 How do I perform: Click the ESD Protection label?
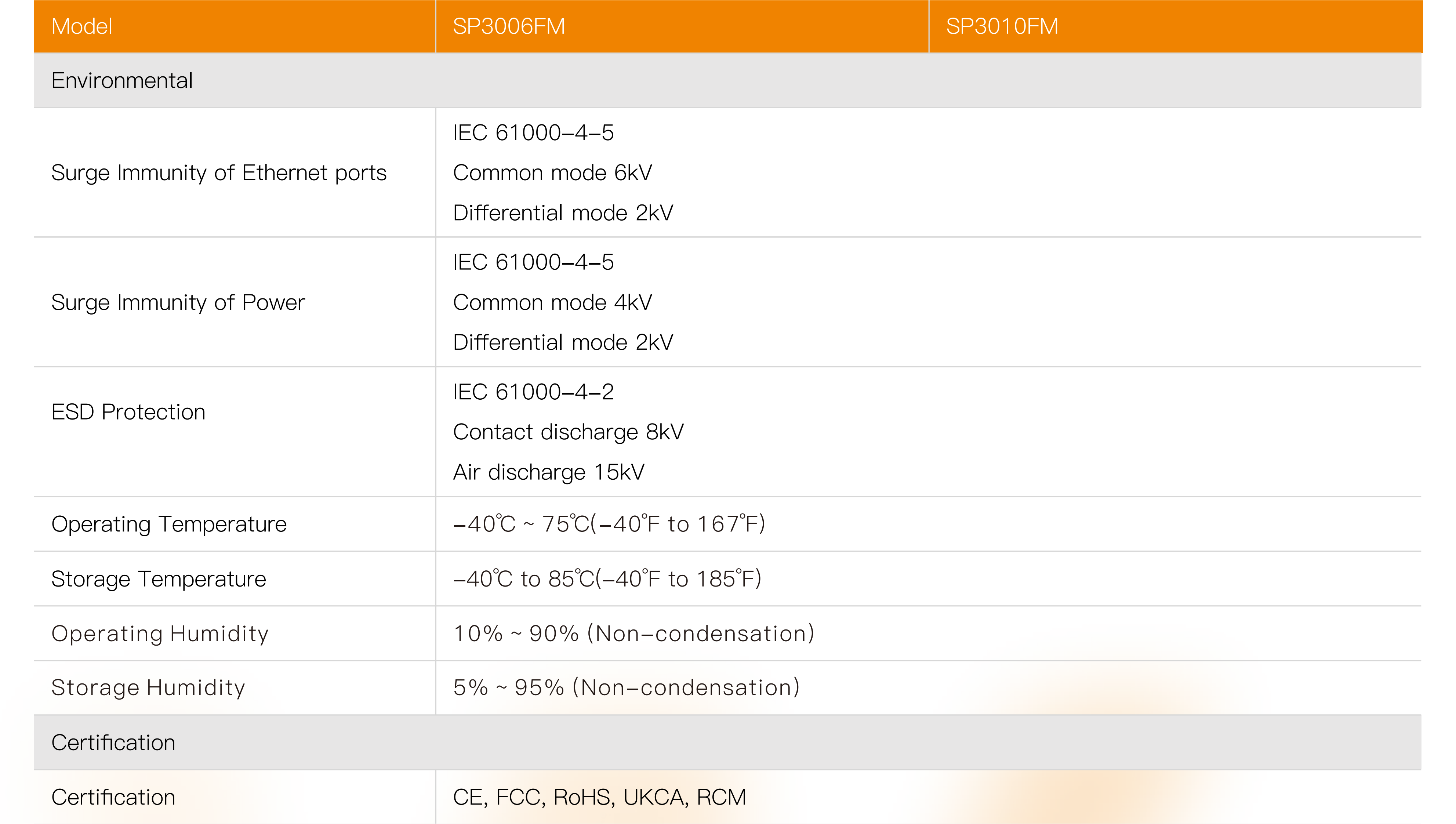coord(128,412)
